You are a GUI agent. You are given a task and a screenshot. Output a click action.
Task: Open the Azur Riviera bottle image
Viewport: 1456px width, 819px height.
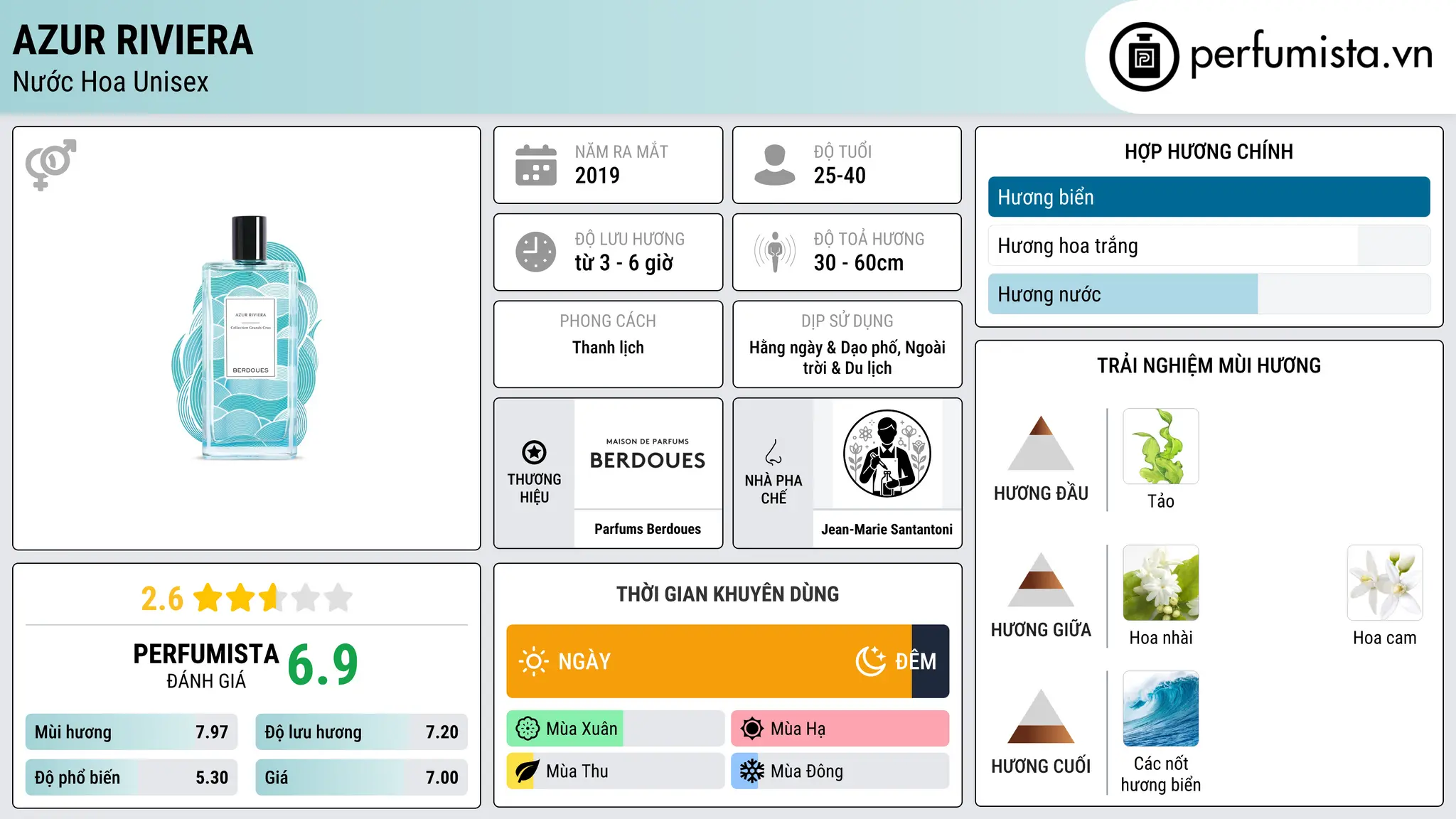tap(247, 338)
